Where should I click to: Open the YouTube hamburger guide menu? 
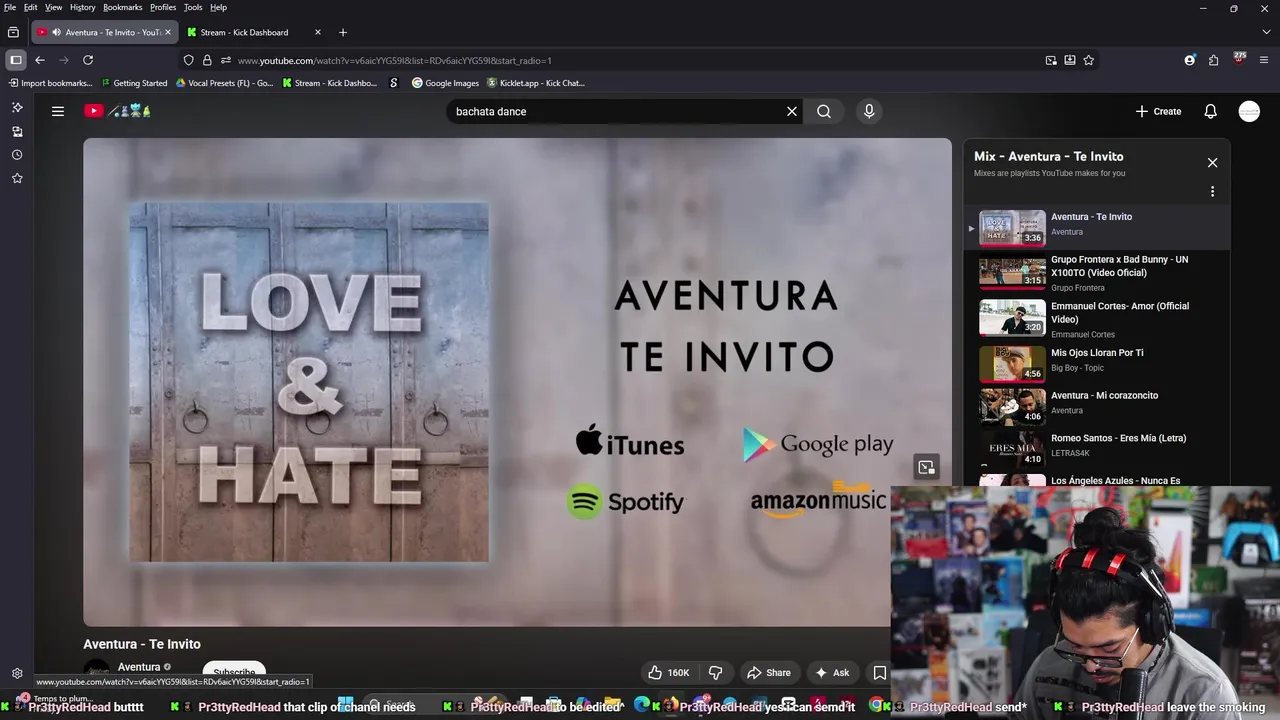[x=58, y=111]
